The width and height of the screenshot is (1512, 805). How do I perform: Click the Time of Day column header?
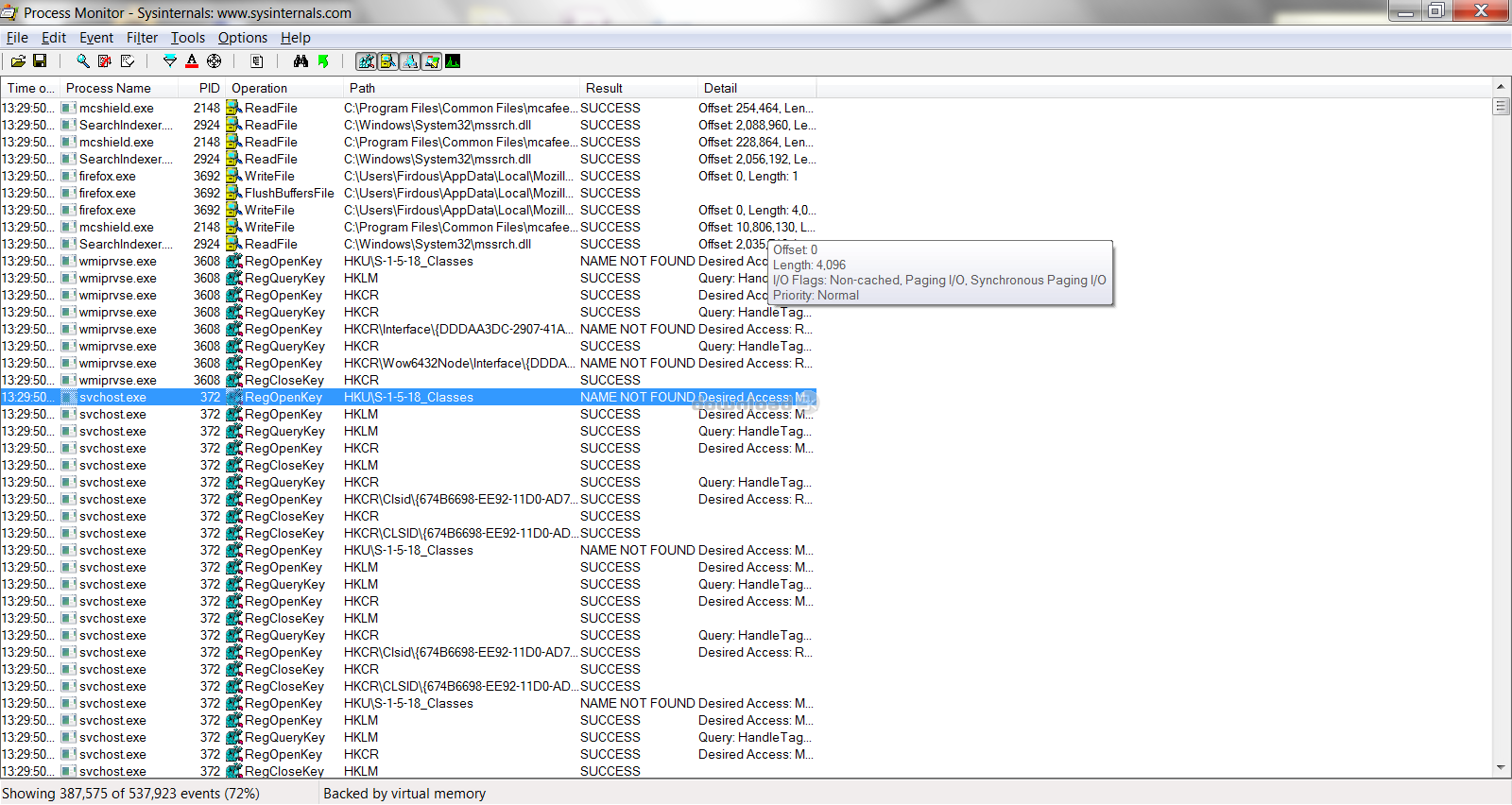(x=30, y=88)
